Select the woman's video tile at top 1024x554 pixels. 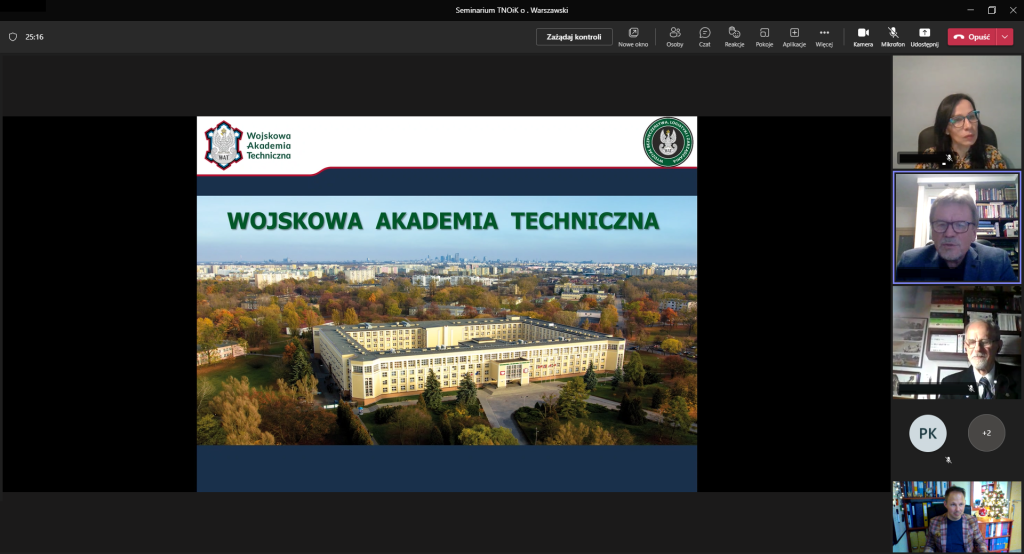[956, 112]
